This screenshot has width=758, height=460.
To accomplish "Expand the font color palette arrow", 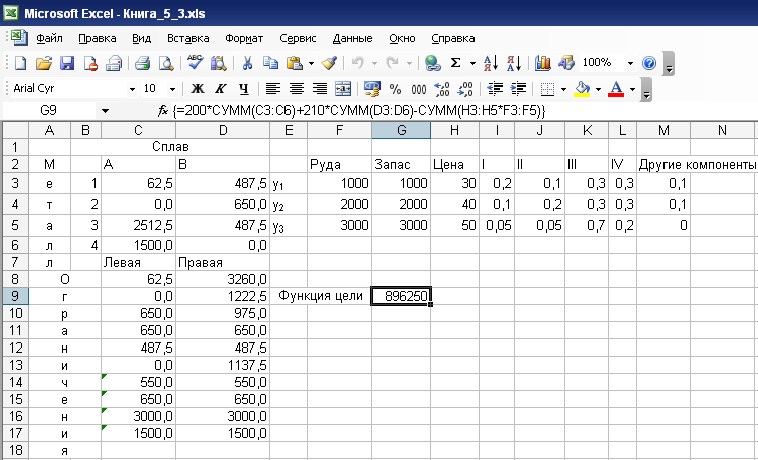I will coord(632,89).
